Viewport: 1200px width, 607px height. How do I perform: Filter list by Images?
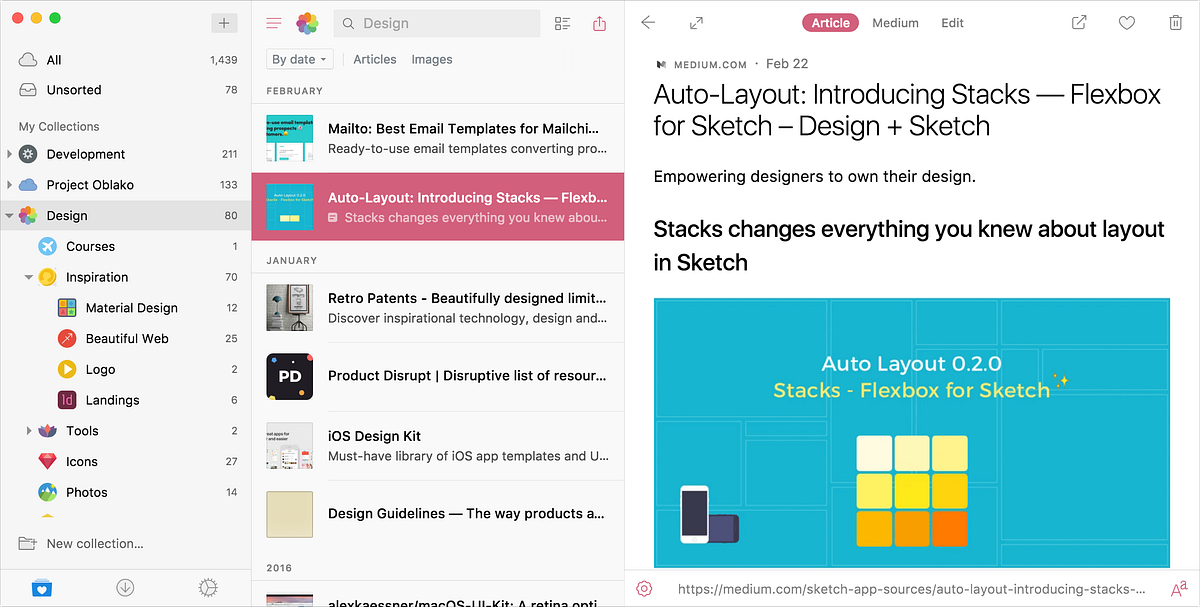click(432, 60)
